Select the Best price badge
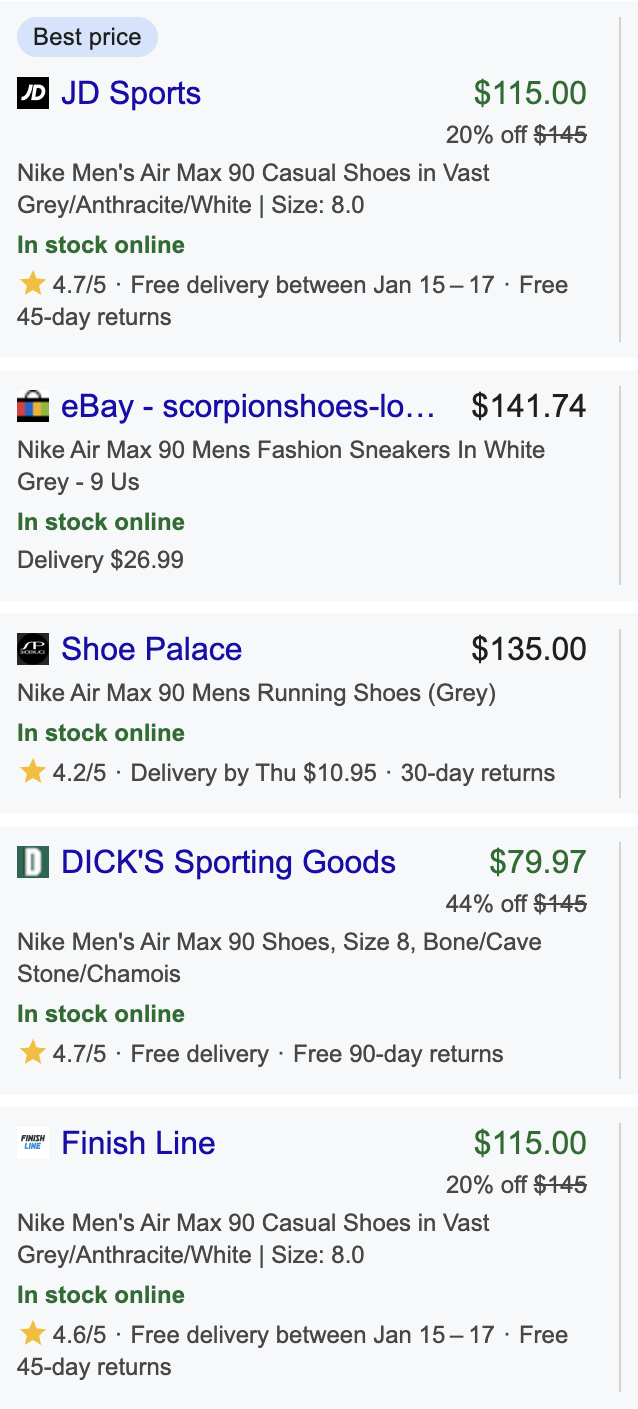 click(85, 37)
